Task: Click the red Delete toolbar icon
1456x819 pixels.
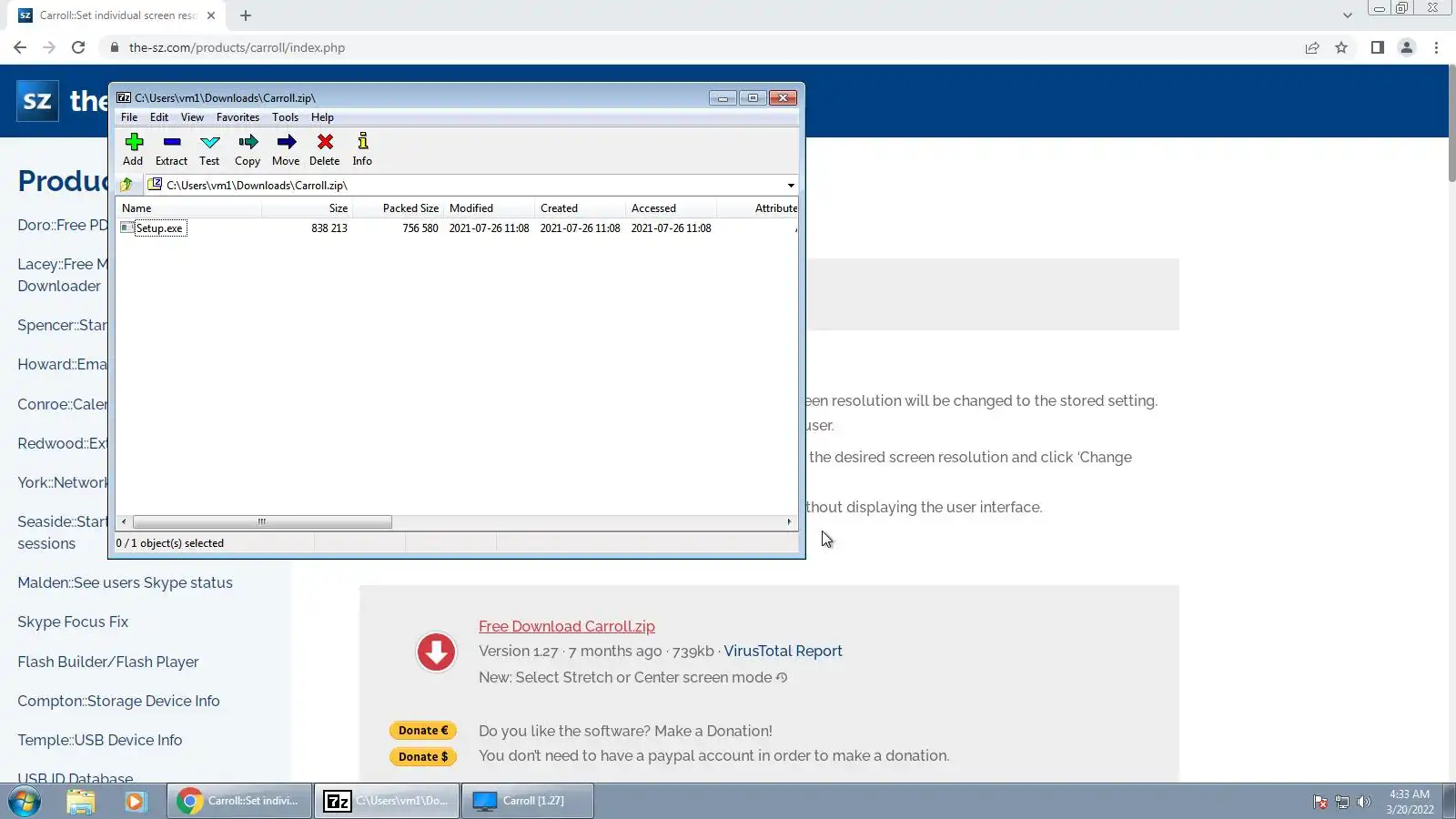Action: (x=324, y=149)
